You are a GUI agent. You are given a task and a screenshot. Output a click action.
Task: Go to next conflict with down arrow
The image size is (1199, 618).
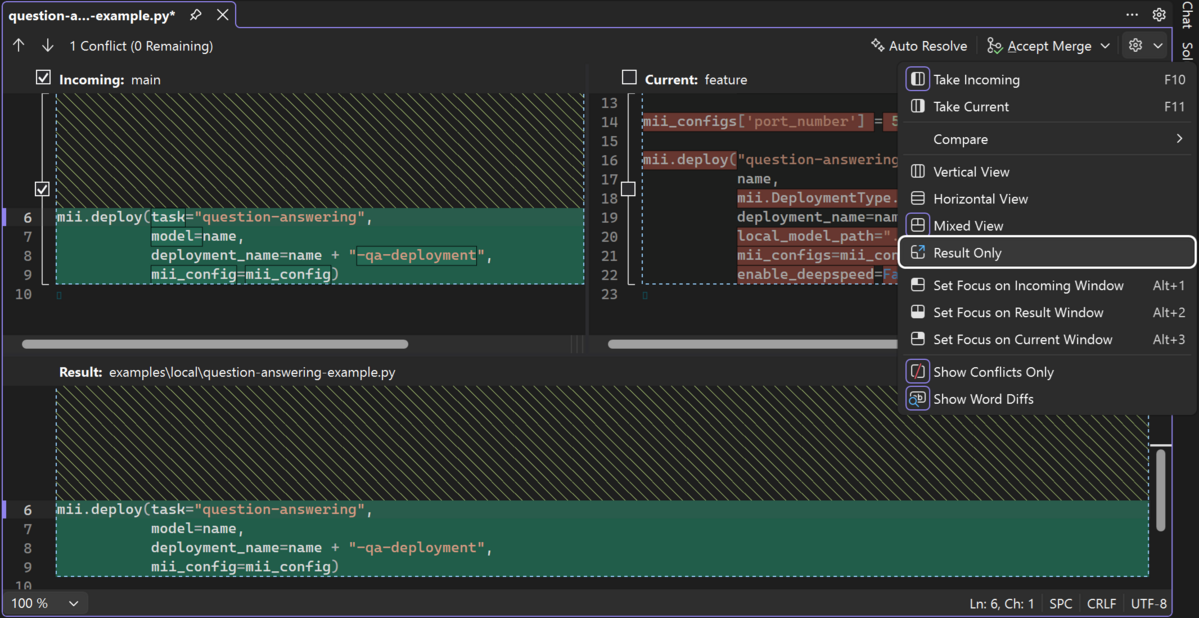(x=47, y=46)
